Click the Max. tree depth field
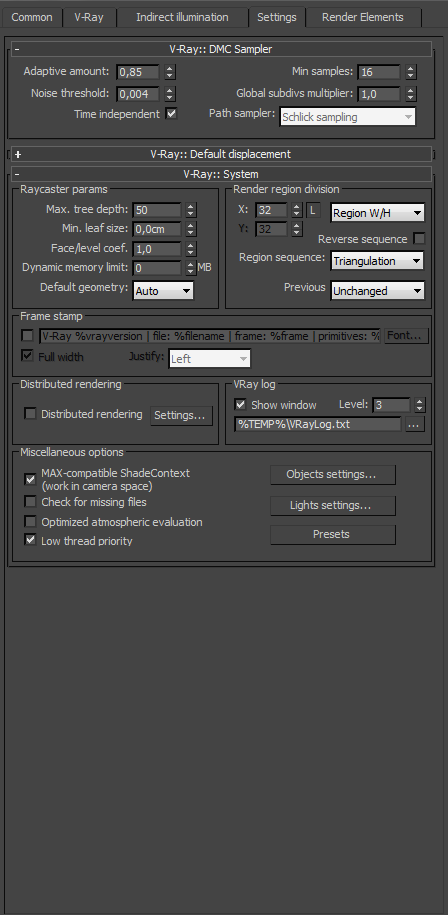The width and height of the screenshot is (448, 915). coord(158,210)
